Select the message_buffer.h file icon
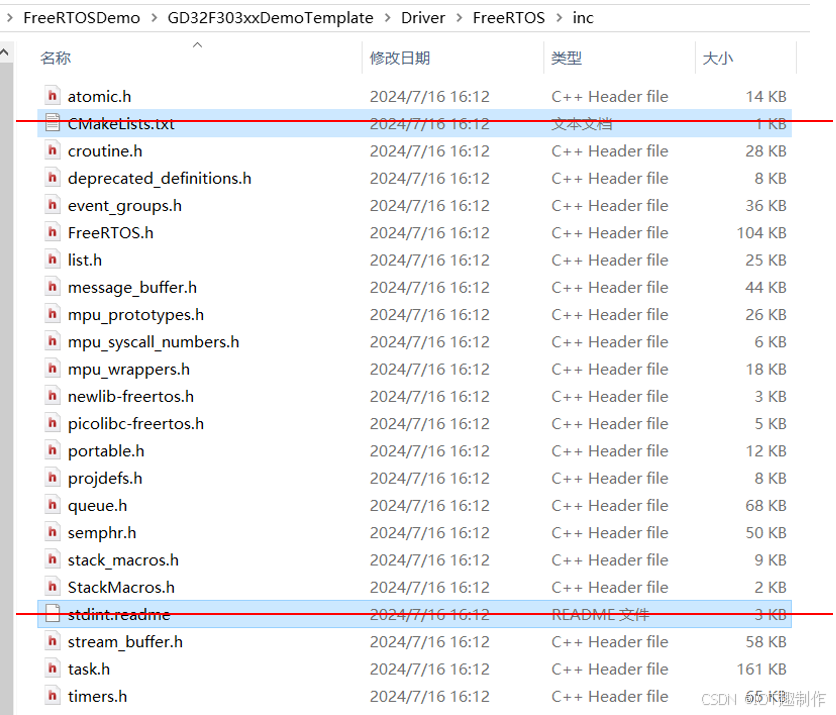Viewport: 836px width, 715px height. coord(52,287)
